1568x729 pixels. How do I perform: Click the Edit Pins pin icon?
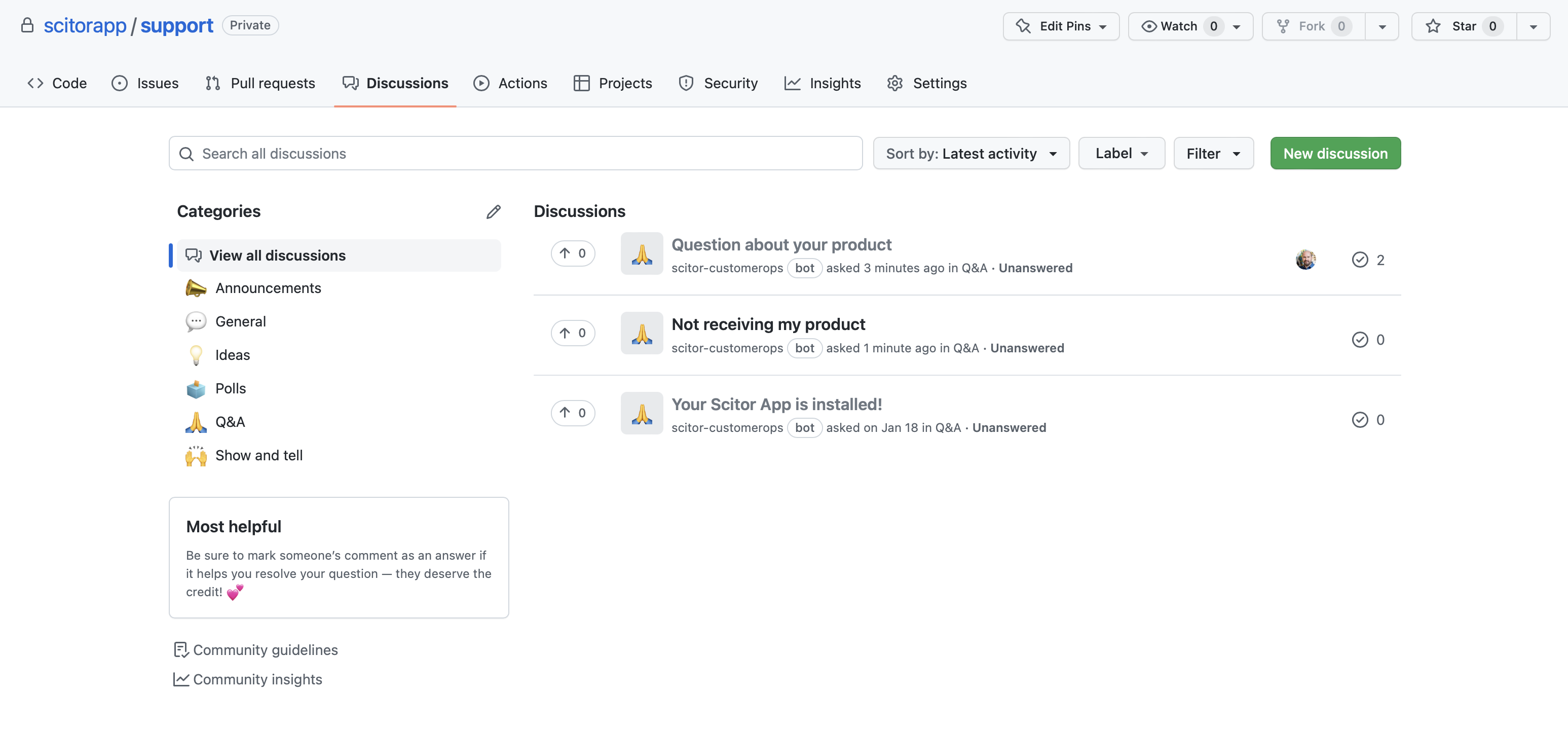click(x=1023, y=26)
